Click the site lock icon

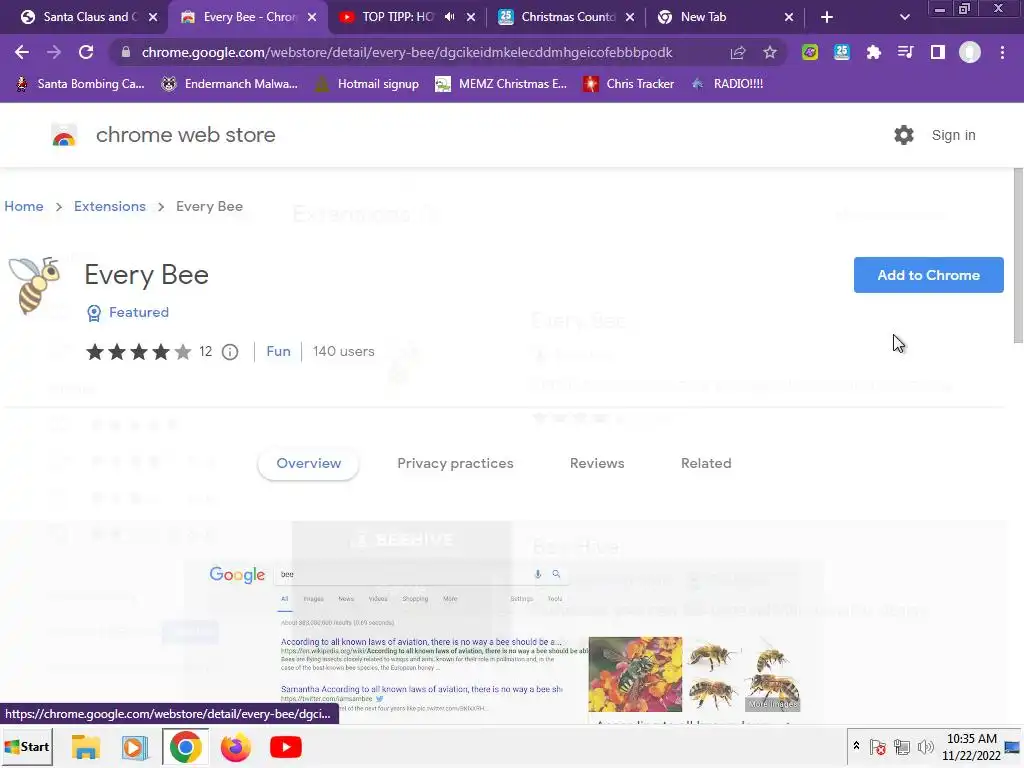coord(126,52)
